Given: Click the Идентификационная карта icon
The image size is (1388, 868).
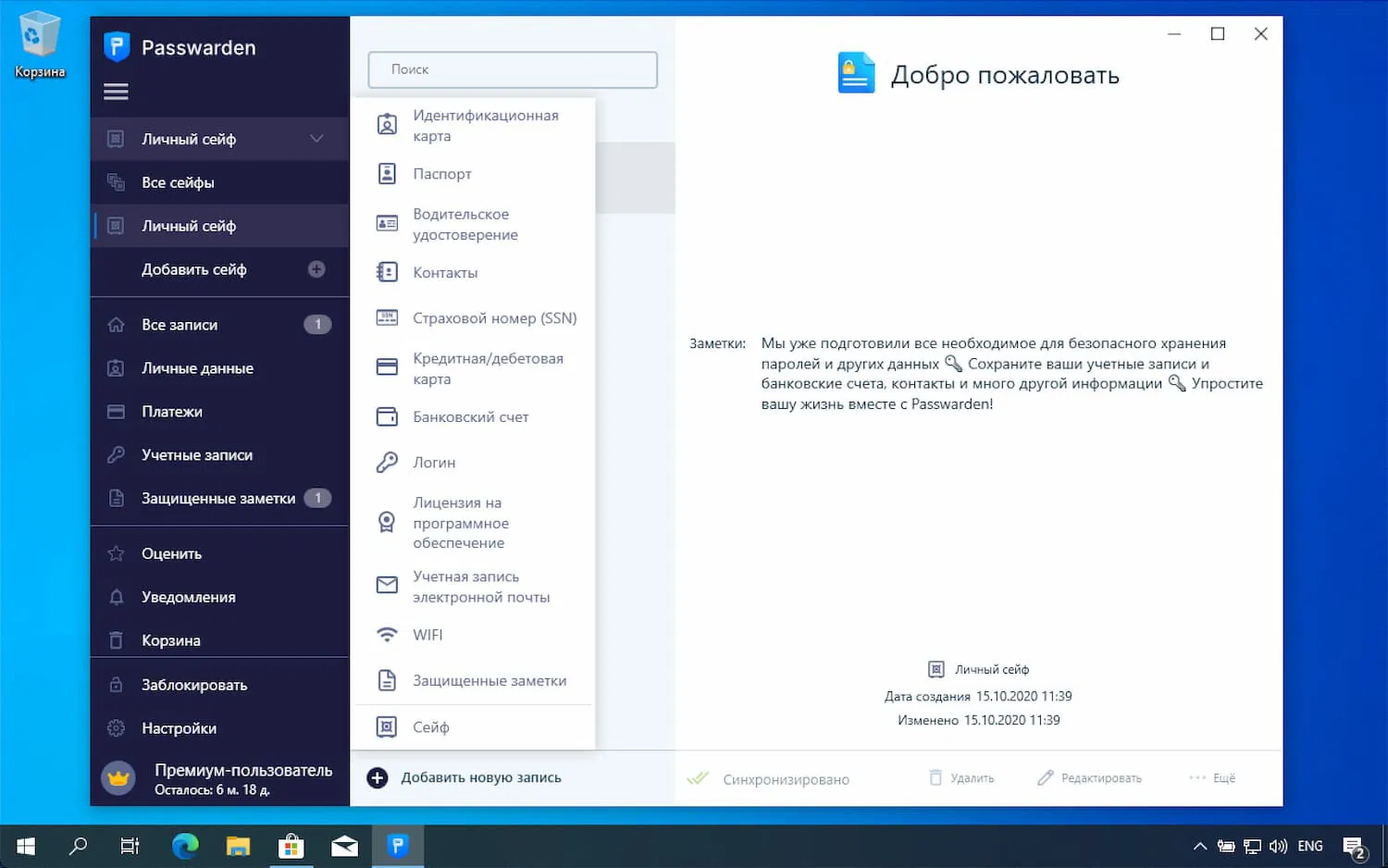Looking at the screenshot, I should [x=387, y=123].
